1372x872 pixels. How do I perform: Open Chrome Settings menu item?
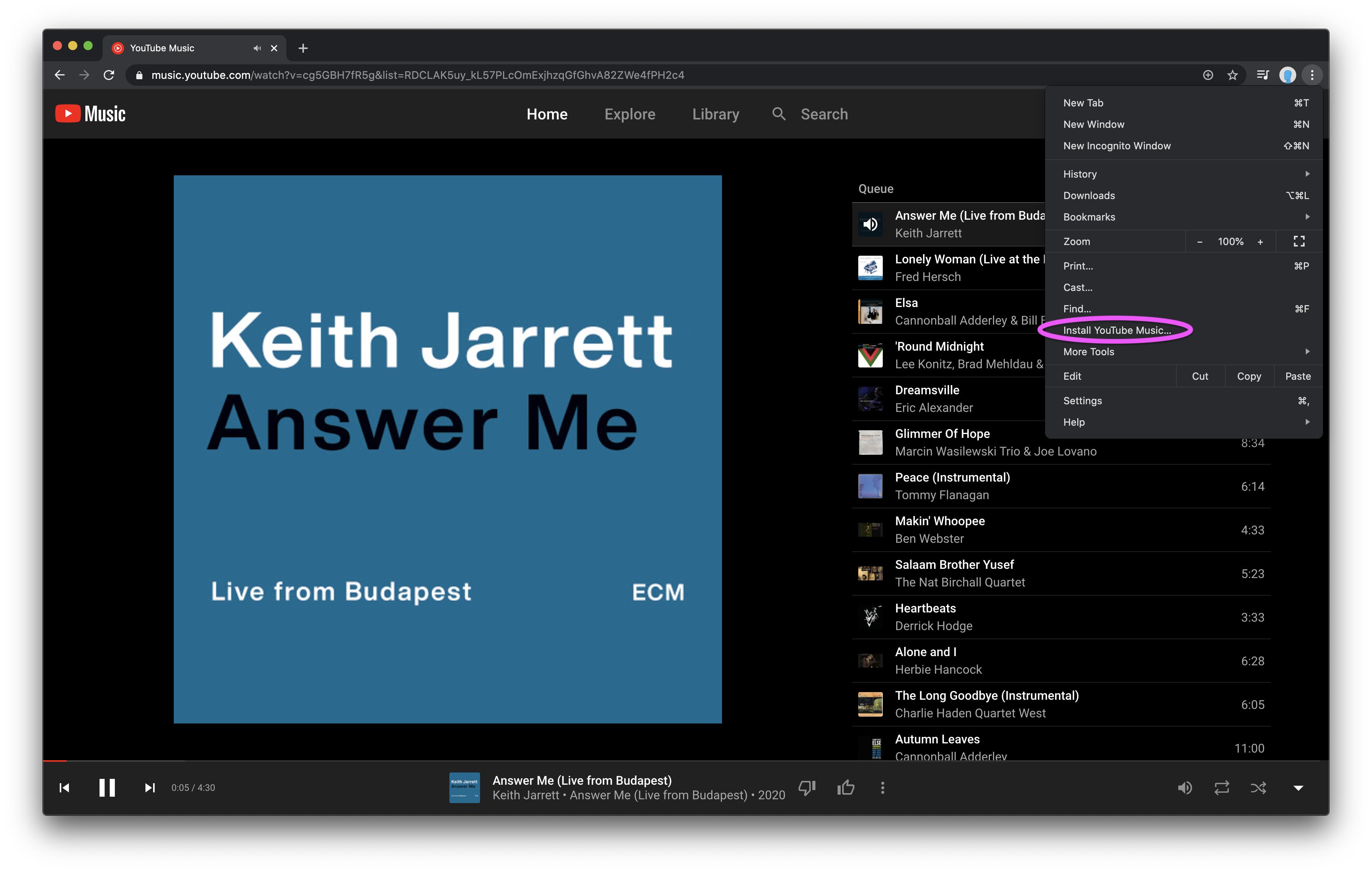1184,401
